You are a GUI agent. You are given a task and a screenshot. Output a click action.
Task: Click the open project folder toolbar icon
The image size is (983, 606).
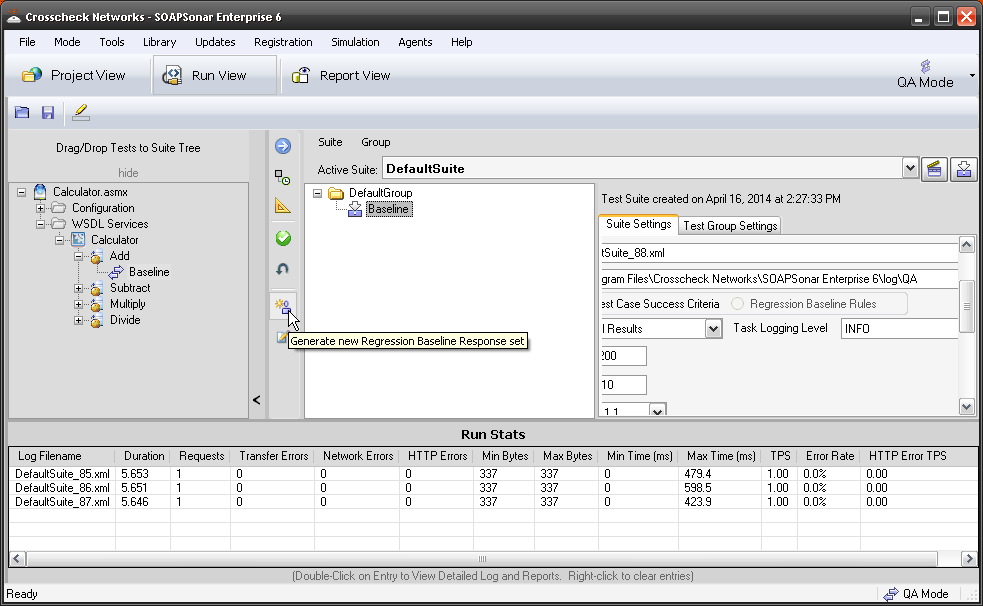coord(22,112)
